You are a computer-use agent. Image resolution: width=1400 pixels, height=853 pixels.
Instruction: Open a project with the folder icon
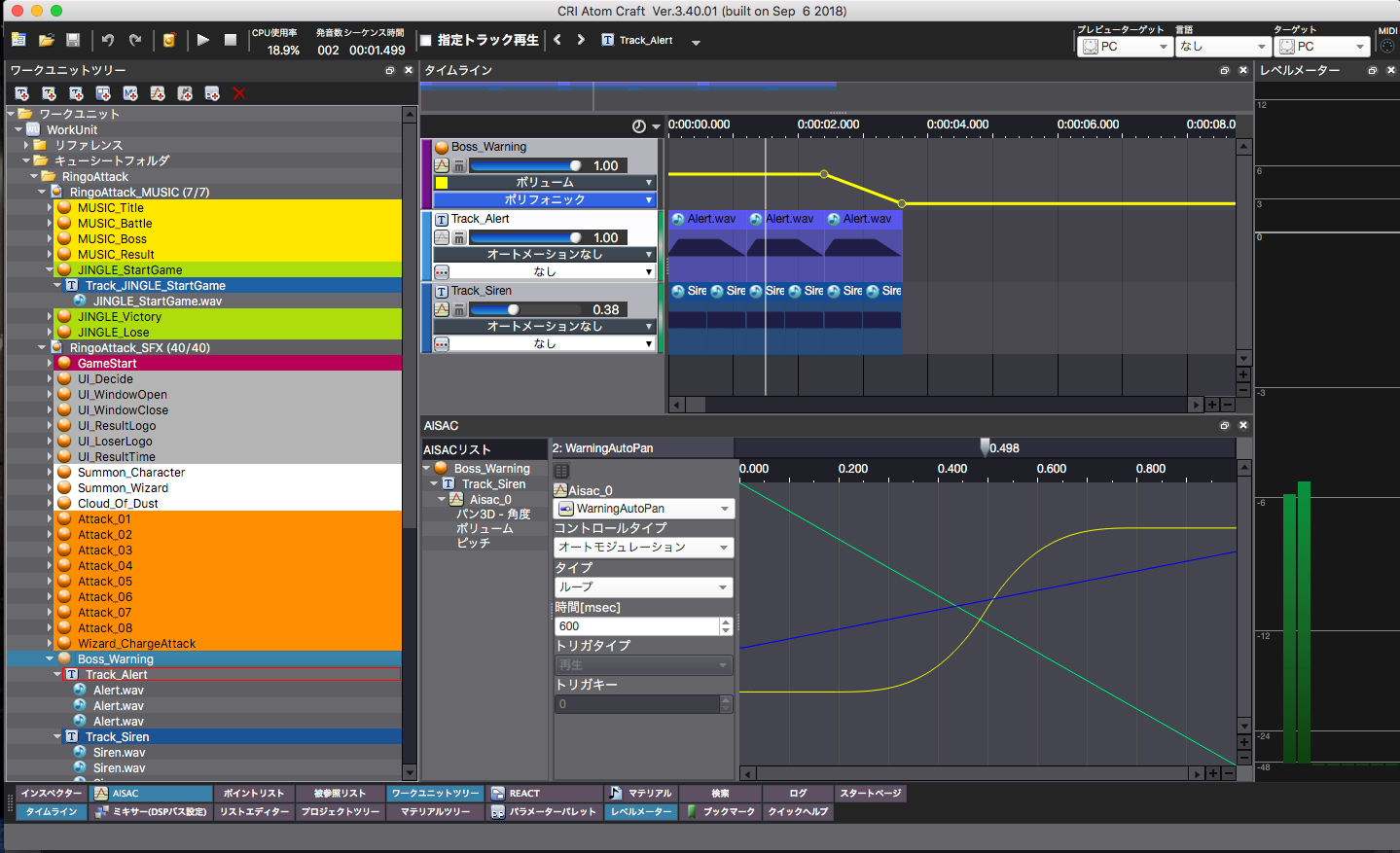46,40
